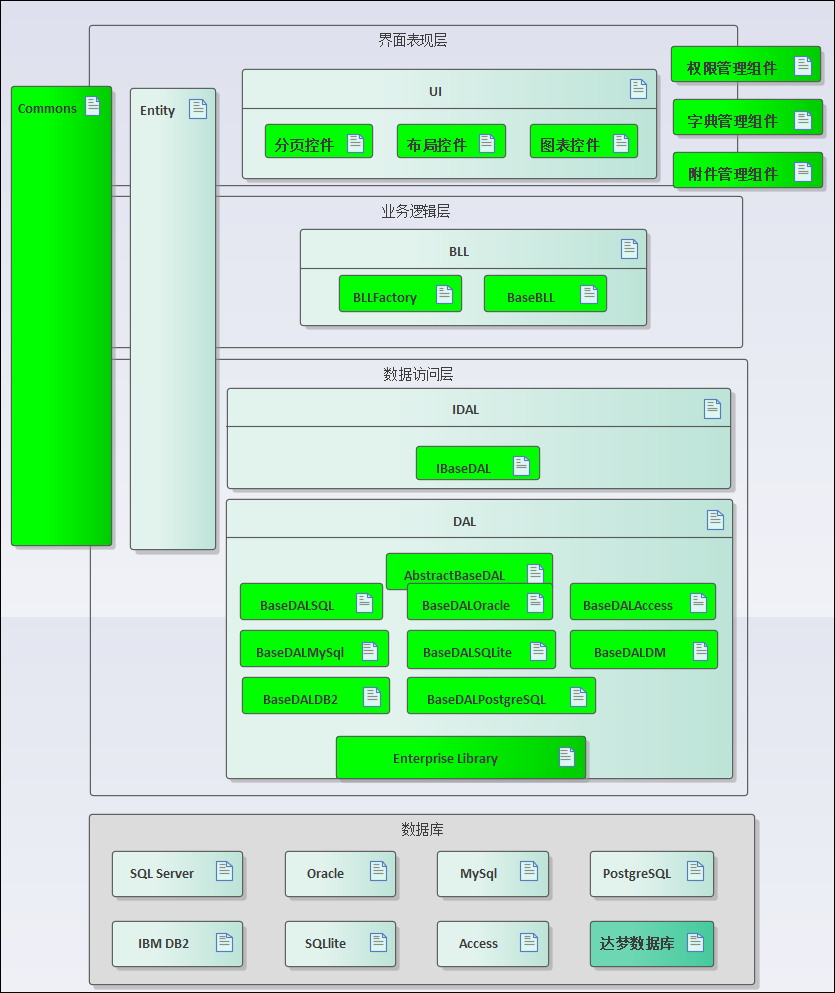This screenshot has height=993, width=835.
Task: Click the document icon on the Oracle database box
Action: point(379,871)
